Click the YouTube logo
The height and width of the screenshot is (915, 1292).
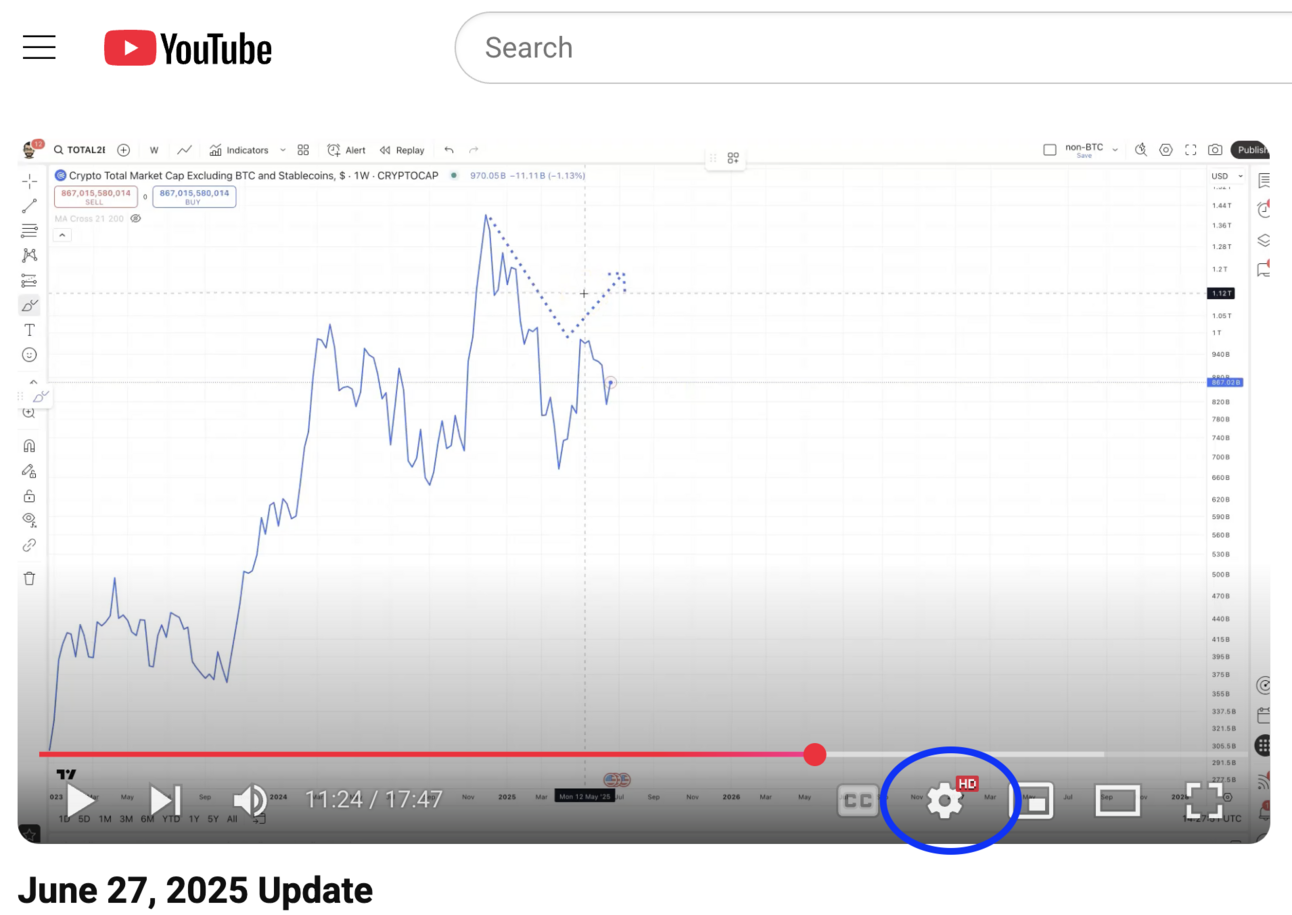click(188, 48)
